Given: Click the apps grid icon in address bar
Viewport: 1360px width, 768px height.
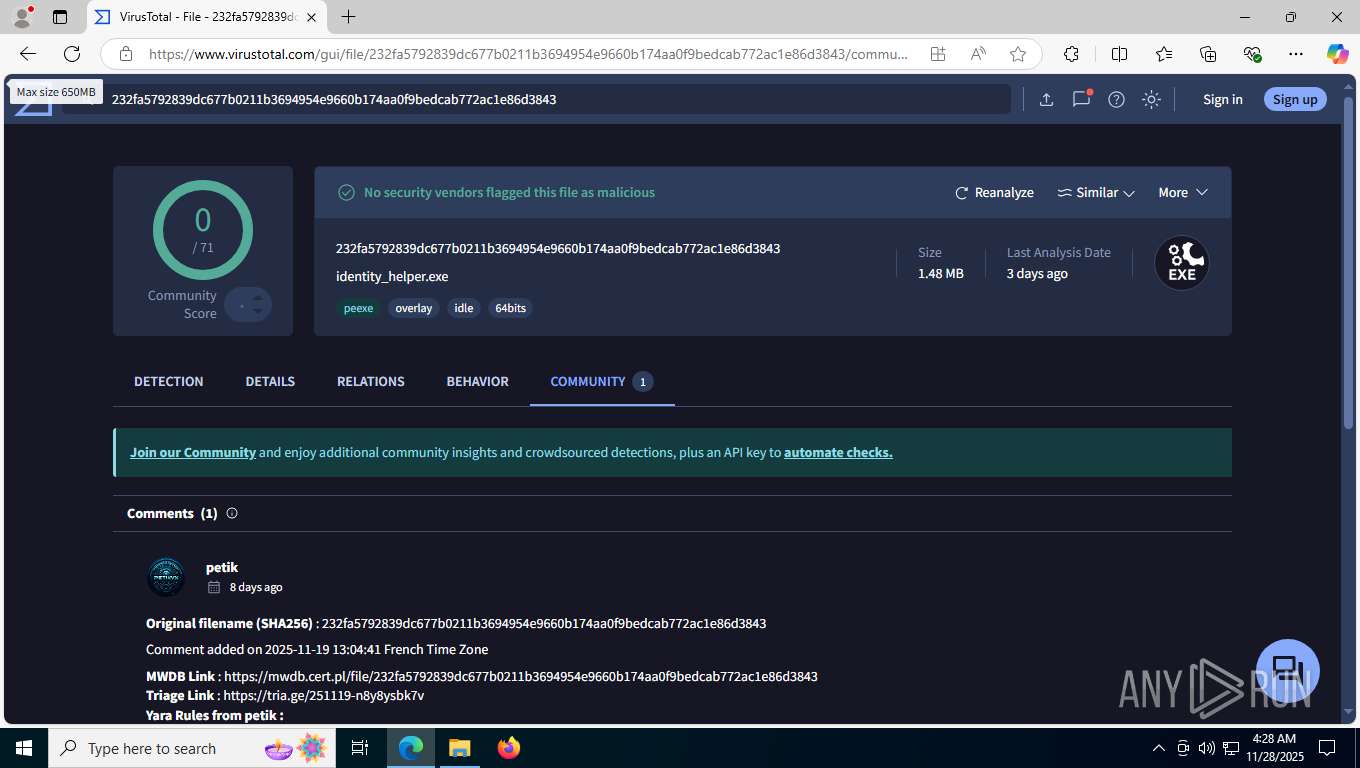Looking at the screenshot, I should tap(938, 54).
